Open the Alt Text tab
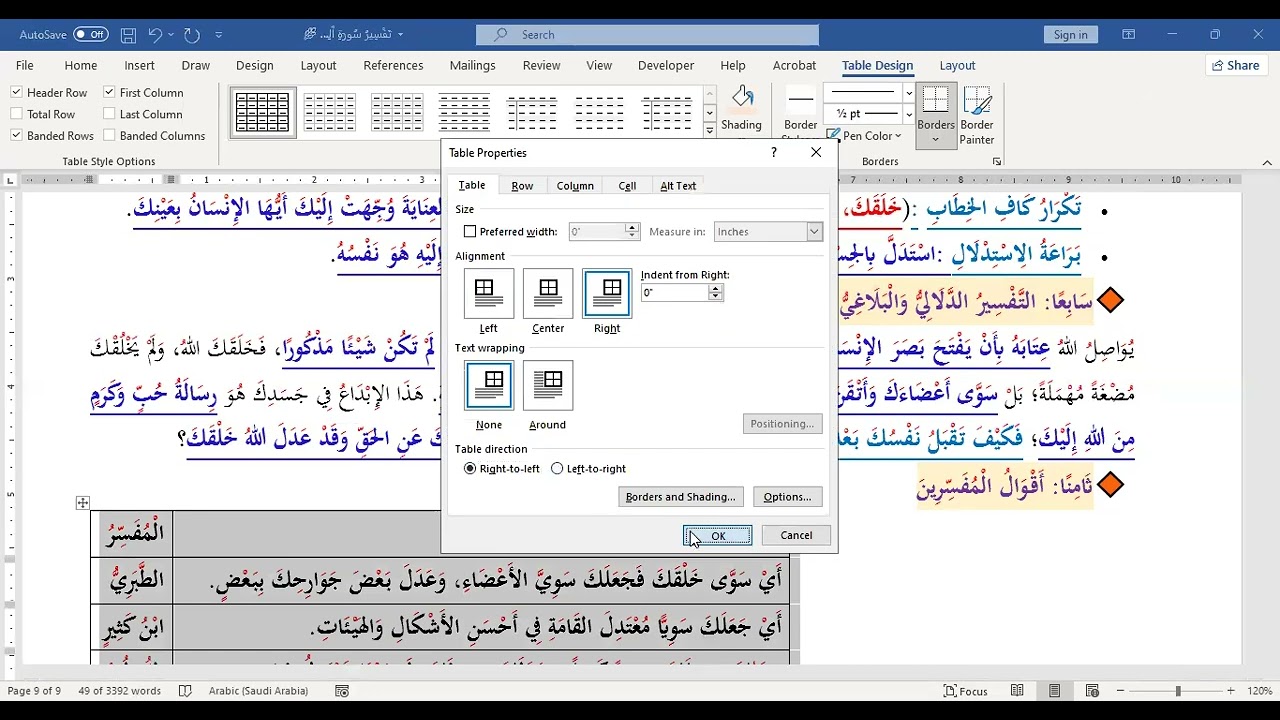 pyautogui.click(x=678, y=186)
